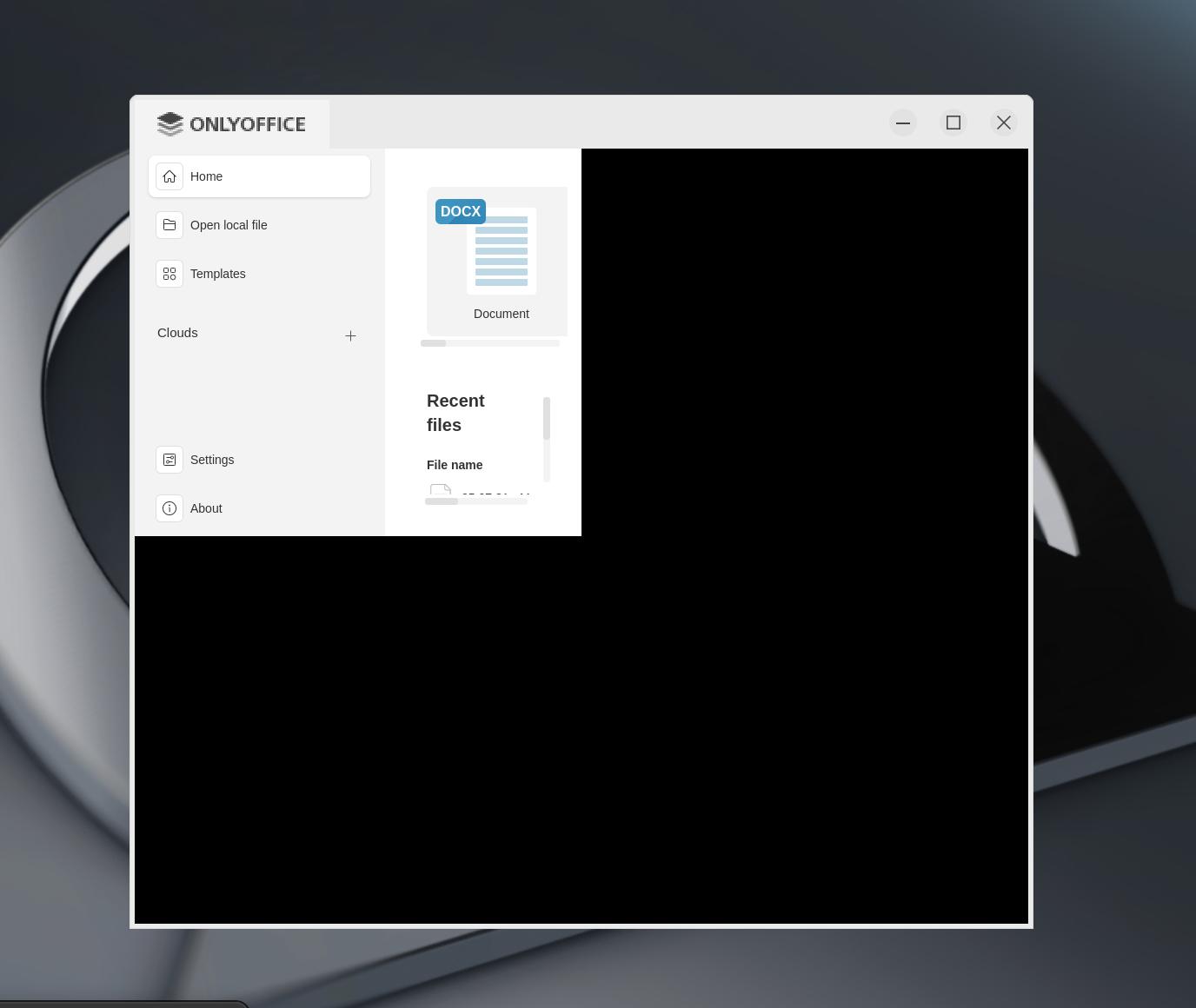Viewport: 1196px width, 1008px height.
Task: Maximize the ONLYOFFICE window
Action: (x=953, y=123)
